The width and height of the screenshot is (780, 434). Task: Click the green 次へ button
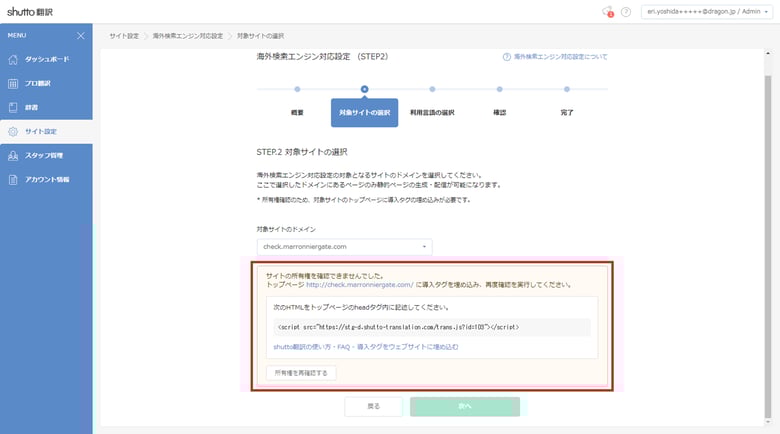click(465, 406)
